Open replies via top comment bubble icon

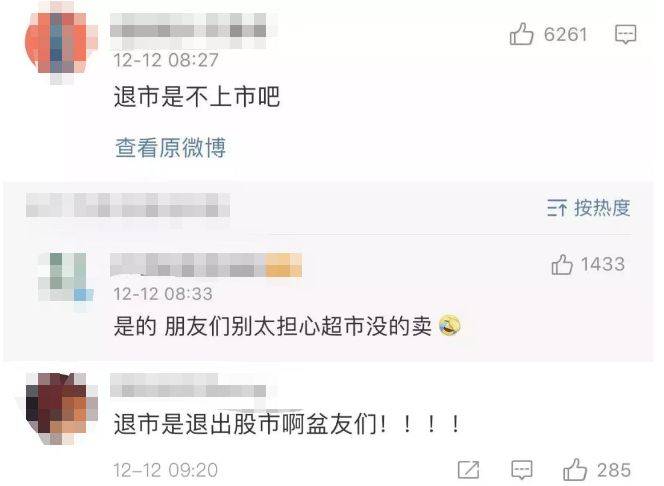click(625, 34)
